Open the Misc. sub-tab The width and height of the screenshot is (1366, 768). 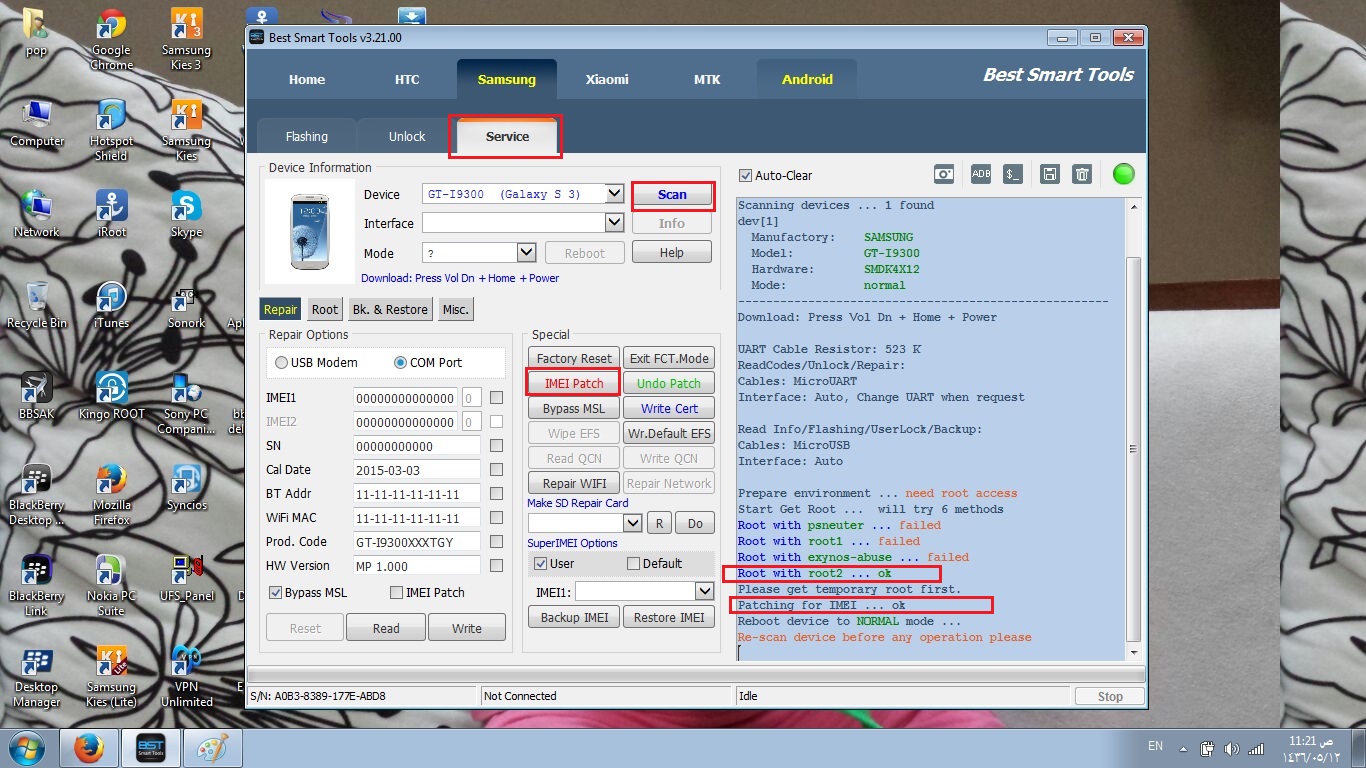click(456, 309)
